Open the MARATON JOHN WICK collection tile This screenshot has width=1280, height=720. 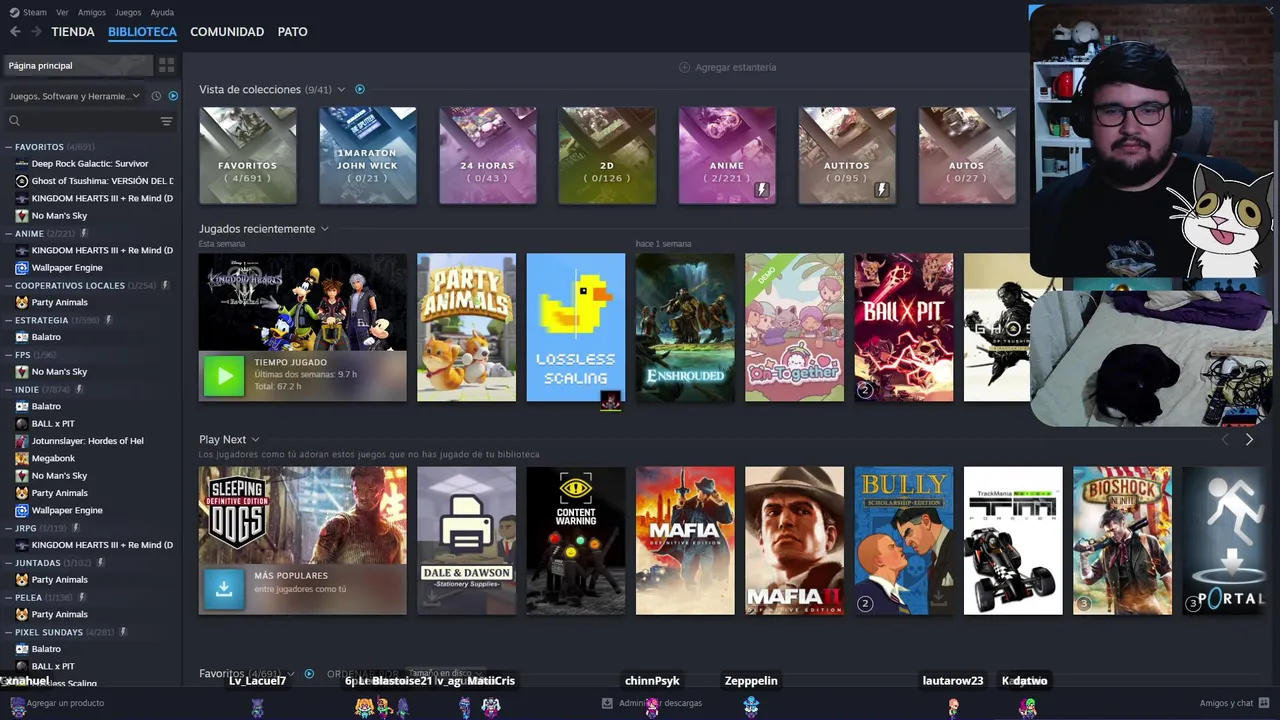click(x=367, y=155)
